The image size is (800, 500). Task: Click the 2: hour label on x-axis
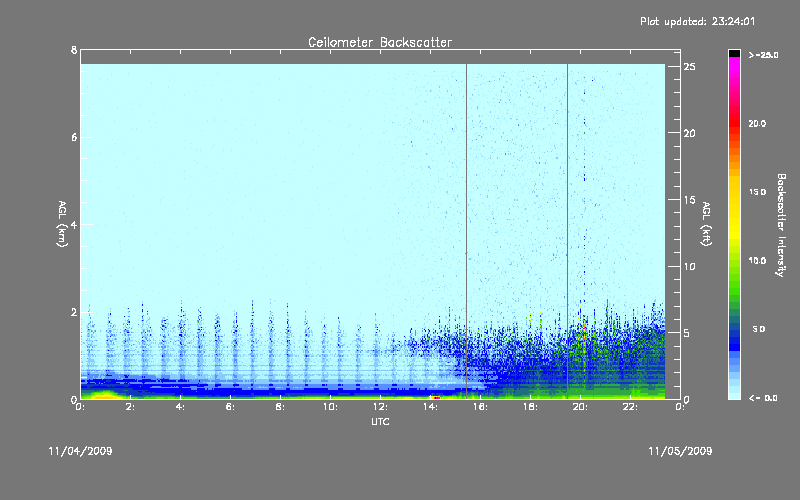coord(130,407)
